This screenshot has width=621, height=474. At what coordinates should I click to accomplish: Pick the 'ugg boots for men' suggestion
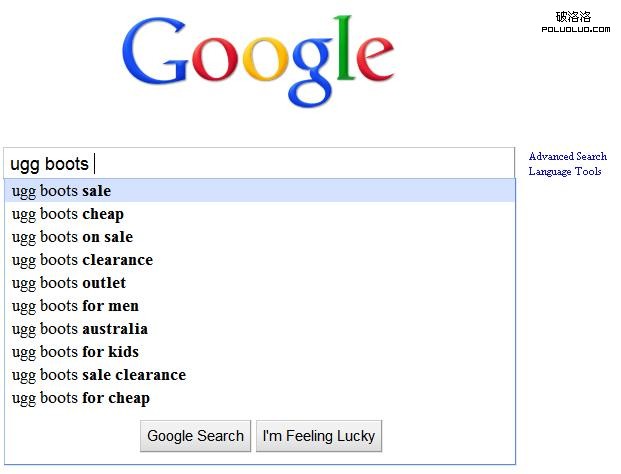75,306
